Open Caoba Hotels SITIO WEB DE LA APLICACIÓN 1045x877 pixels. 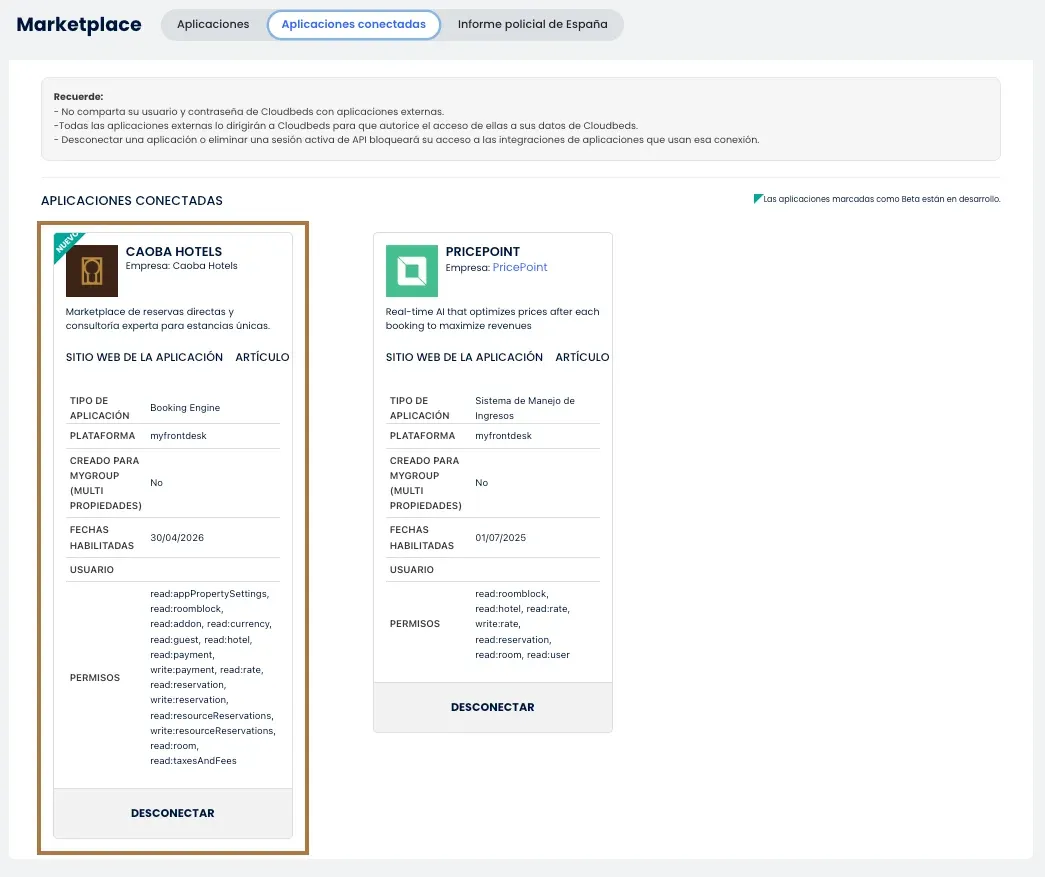coord(144,357)
